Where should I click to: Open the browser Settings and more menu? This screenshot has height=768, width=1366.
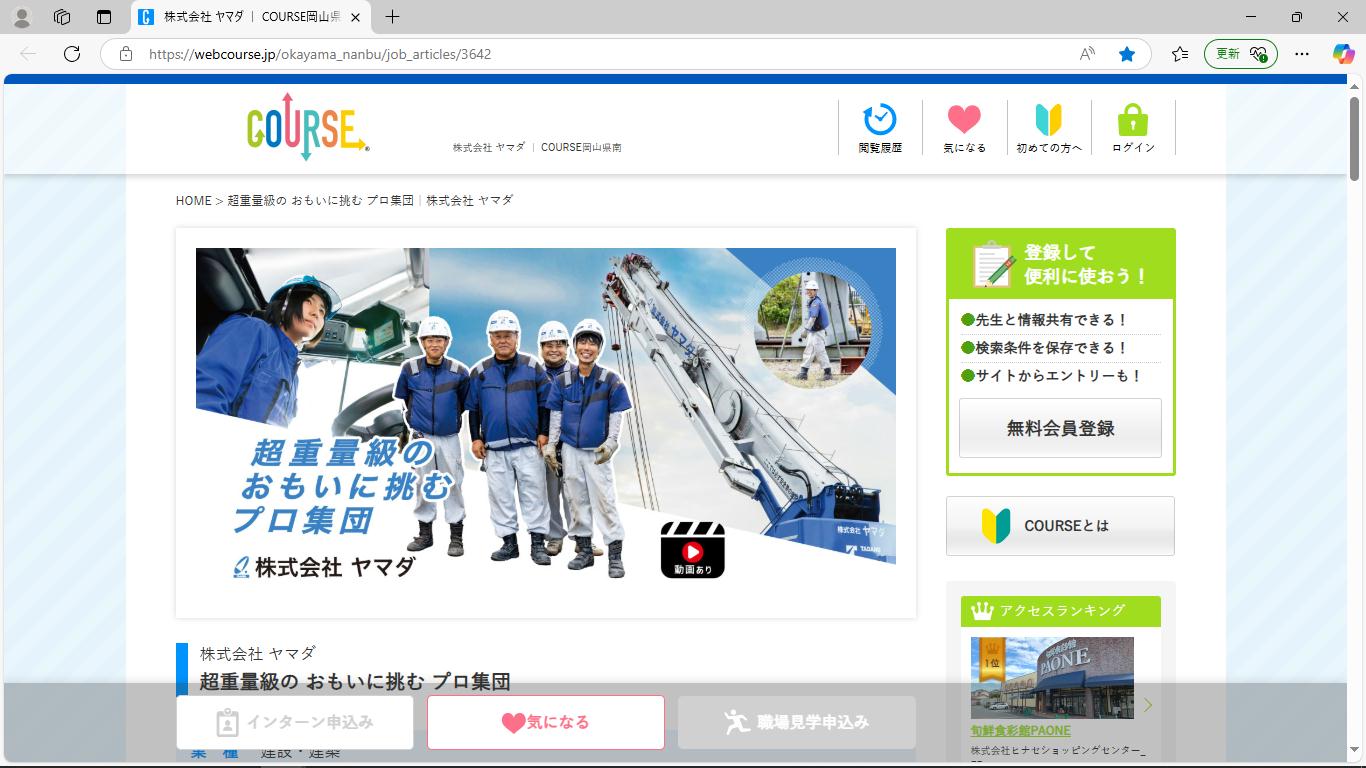pyautogui.click(x=1301, y=54)
